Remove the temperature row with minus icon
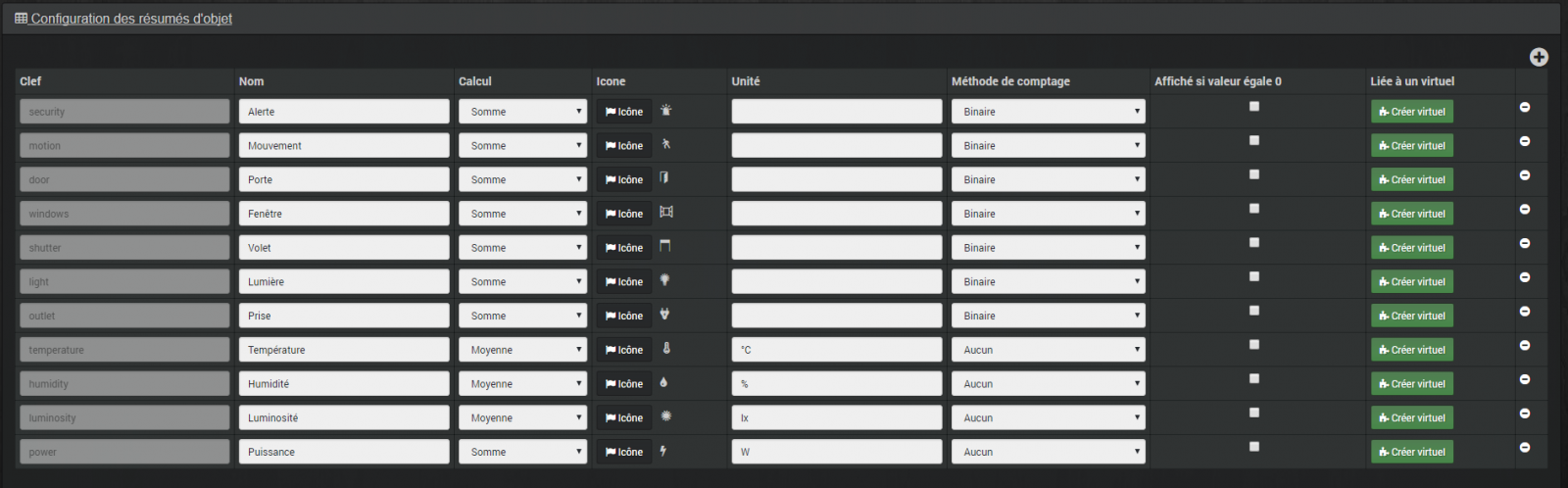The image size is (1568, 488). pyautogui.click(x=1525, y=345)
